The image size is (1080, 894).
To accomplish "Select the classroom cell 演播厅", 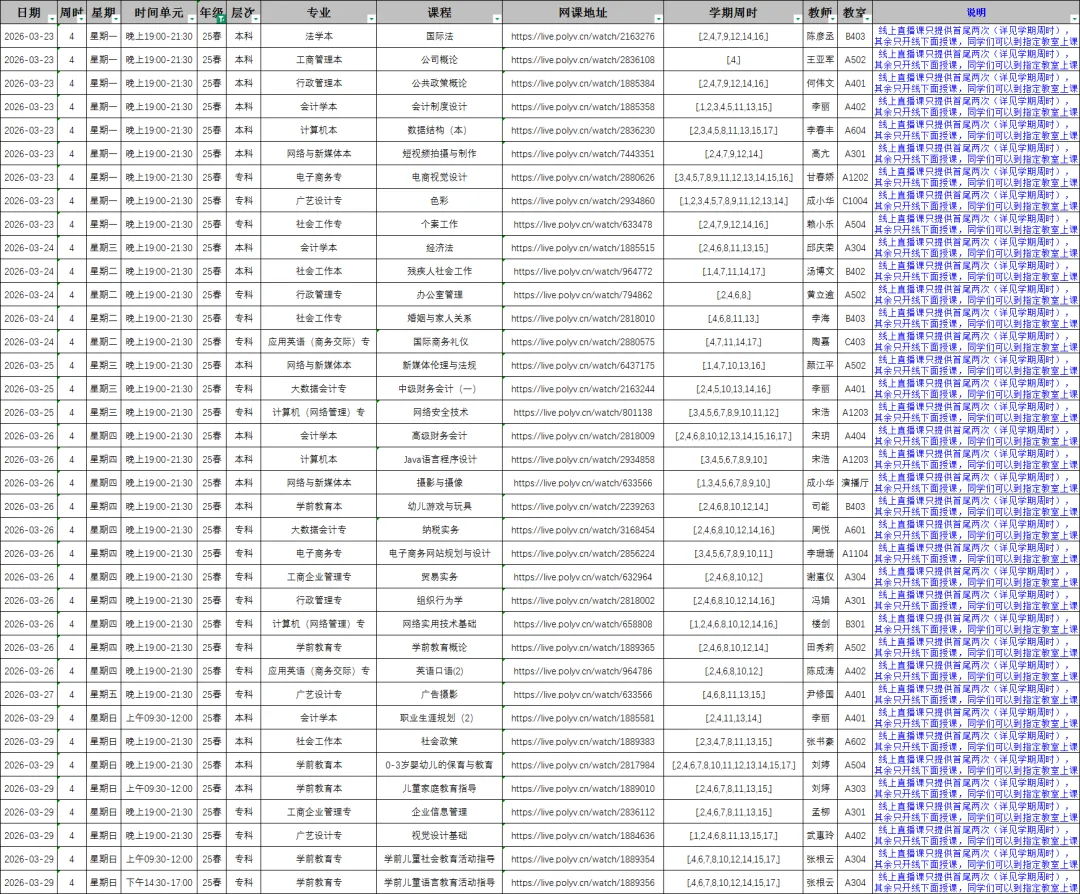I will 855,483.
